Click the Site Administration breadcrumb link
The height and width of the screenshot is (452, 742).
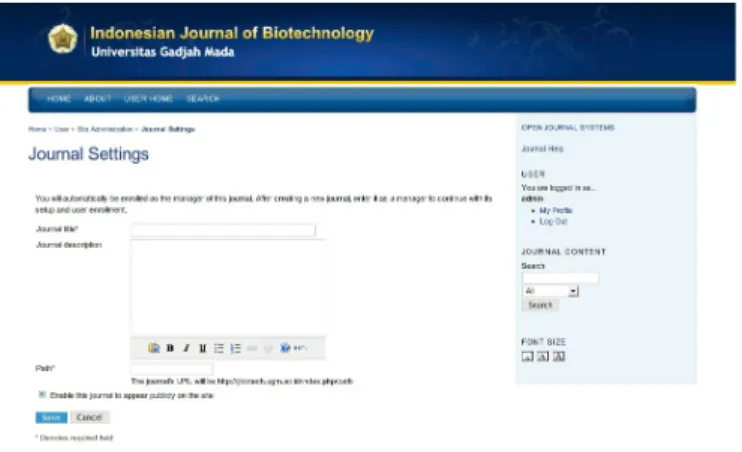(105, 129)
